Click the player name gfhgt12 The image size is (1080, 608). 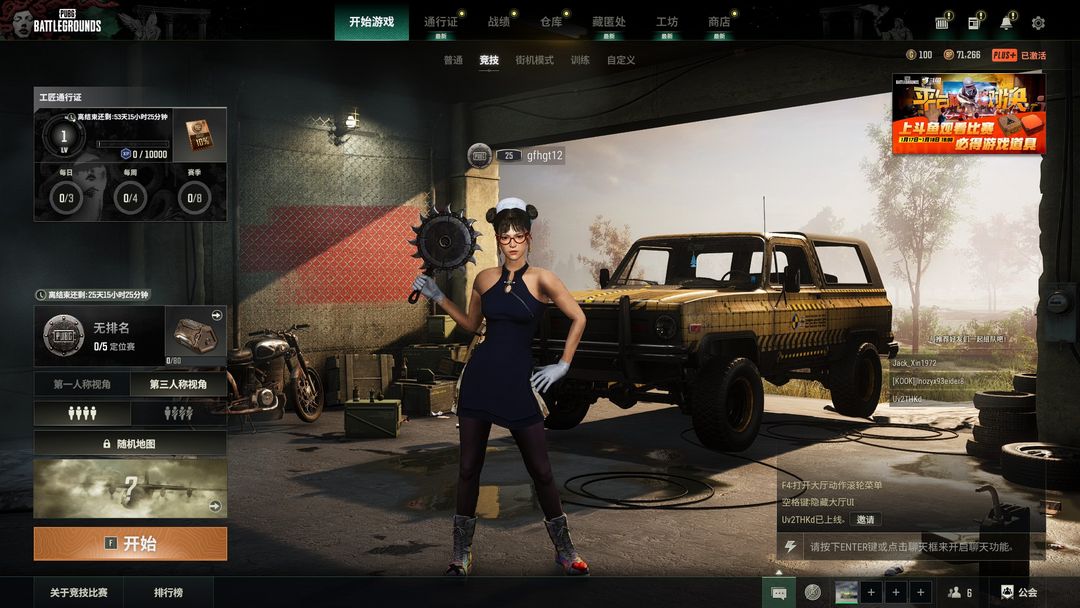[x=545, y=156]
